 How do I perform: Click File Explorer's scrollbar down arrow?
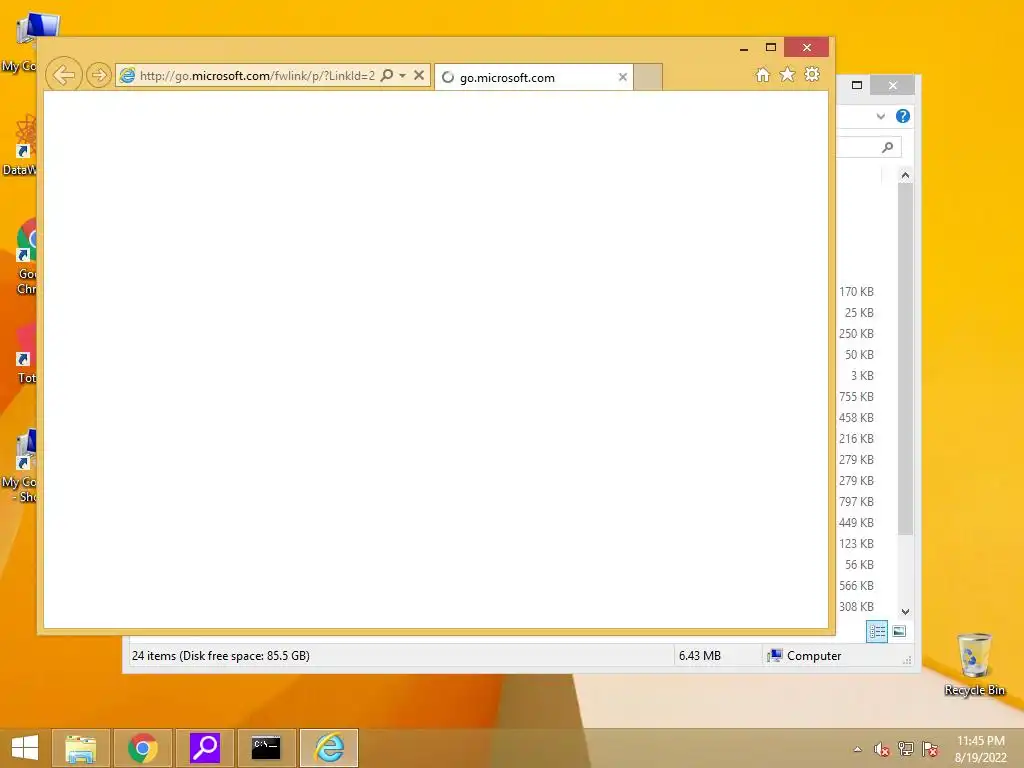point(905,611)
